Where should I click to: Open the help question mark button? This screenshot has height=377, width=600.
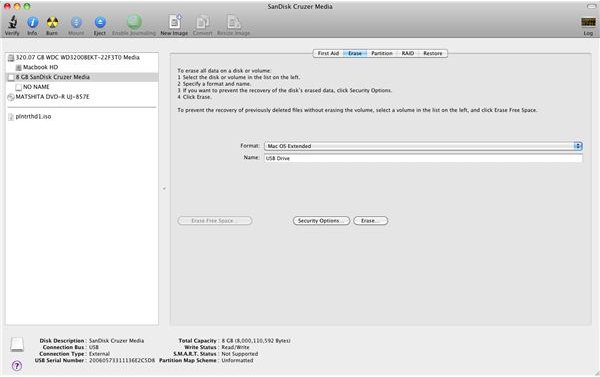point(17,366)
